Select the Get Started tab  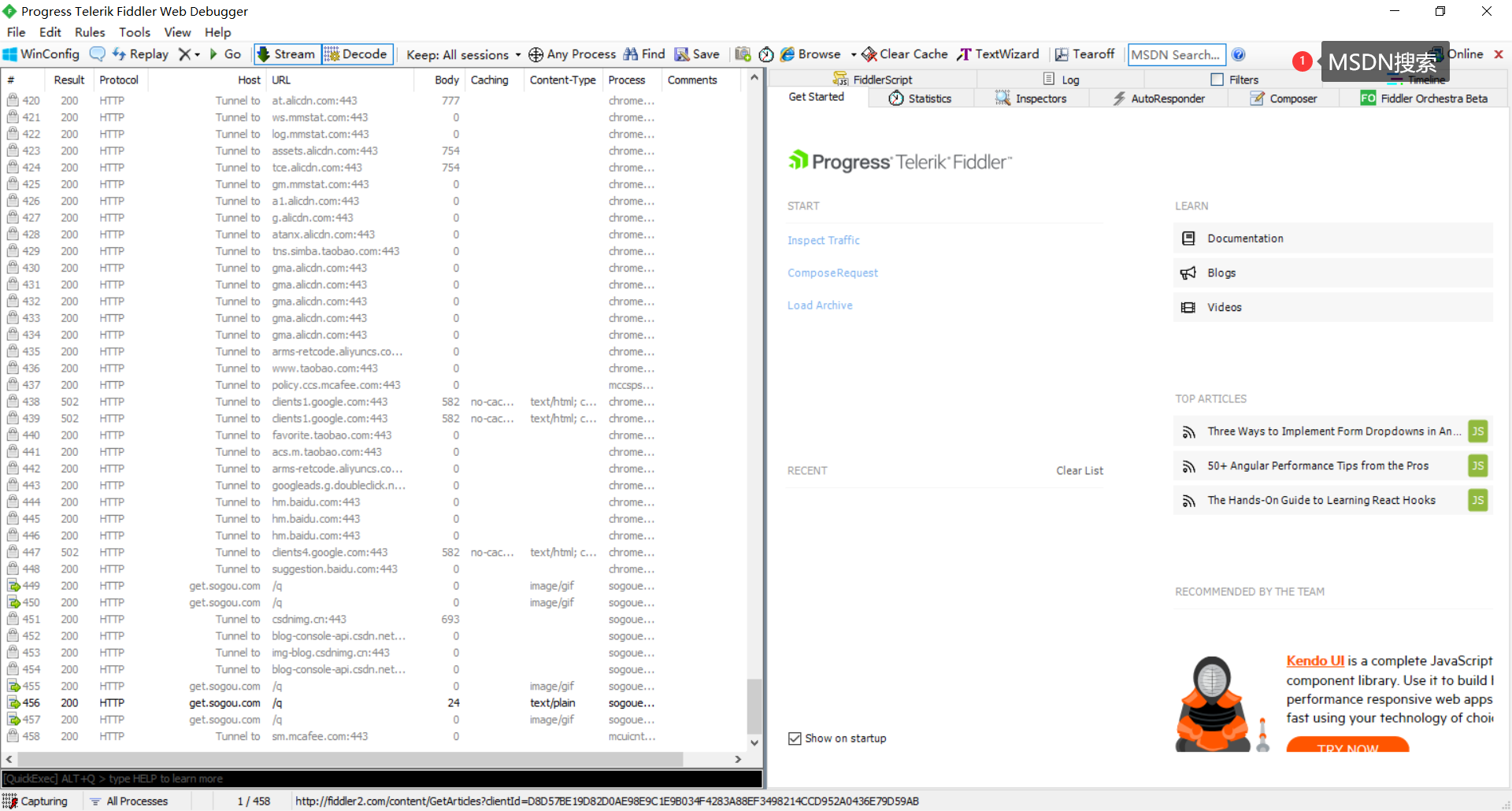[x=817, y=97]
